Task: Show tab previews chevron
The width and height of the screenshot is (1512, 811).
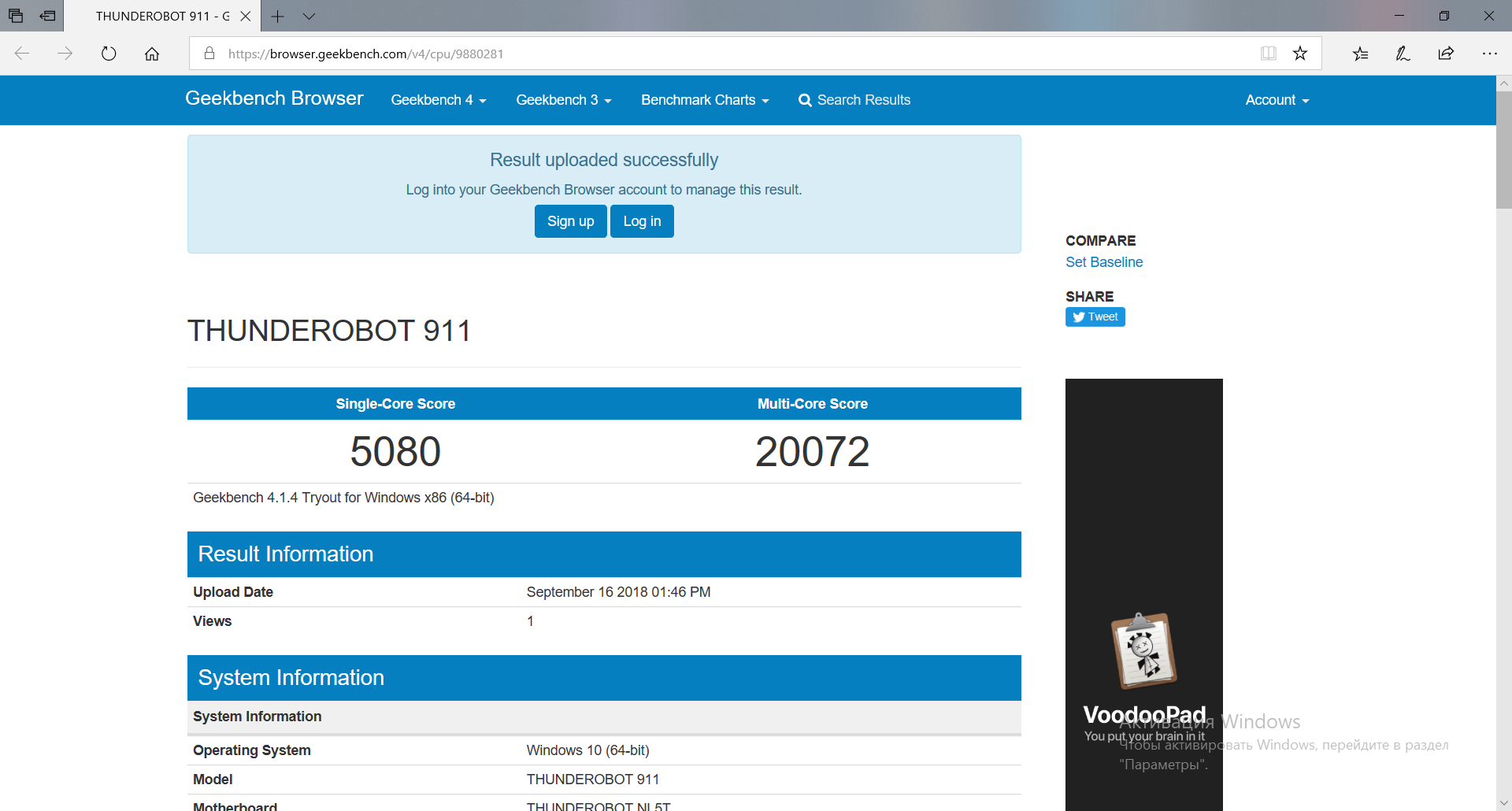Action: tap(309, 16)
